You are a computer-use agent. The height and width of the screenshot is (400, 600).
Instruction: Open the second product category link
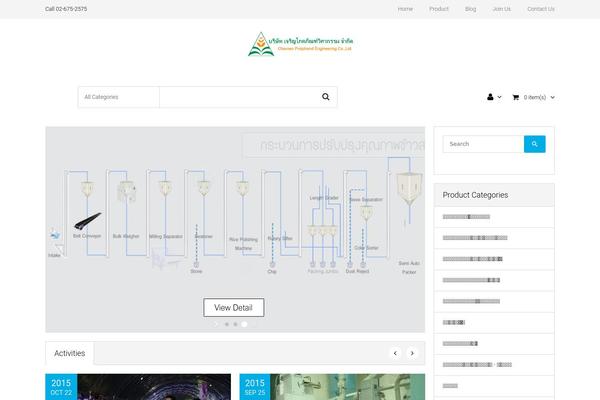click(x=475, y=238)
